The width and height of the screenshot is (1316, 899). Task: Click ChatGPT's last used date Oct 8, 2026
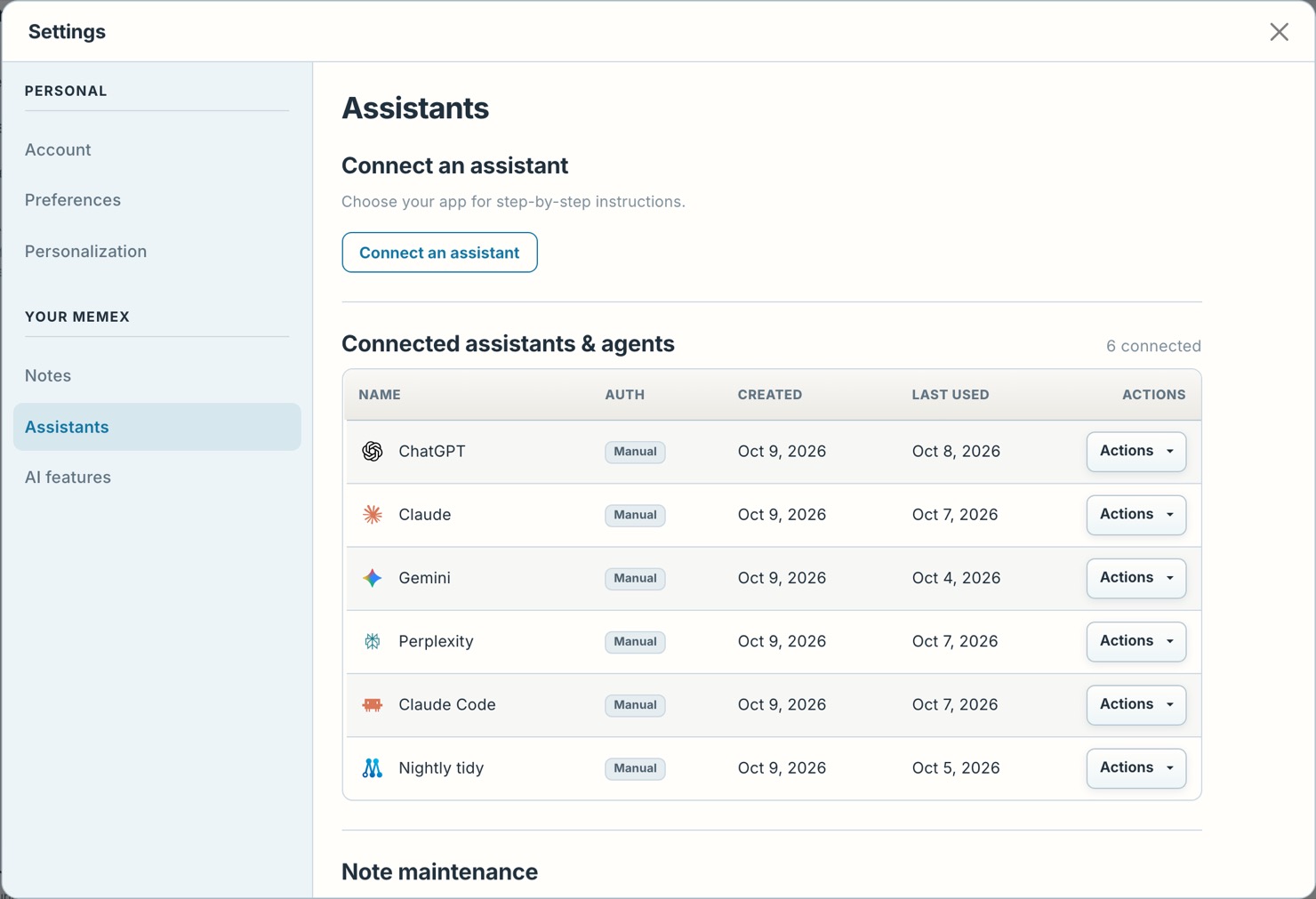956,452
